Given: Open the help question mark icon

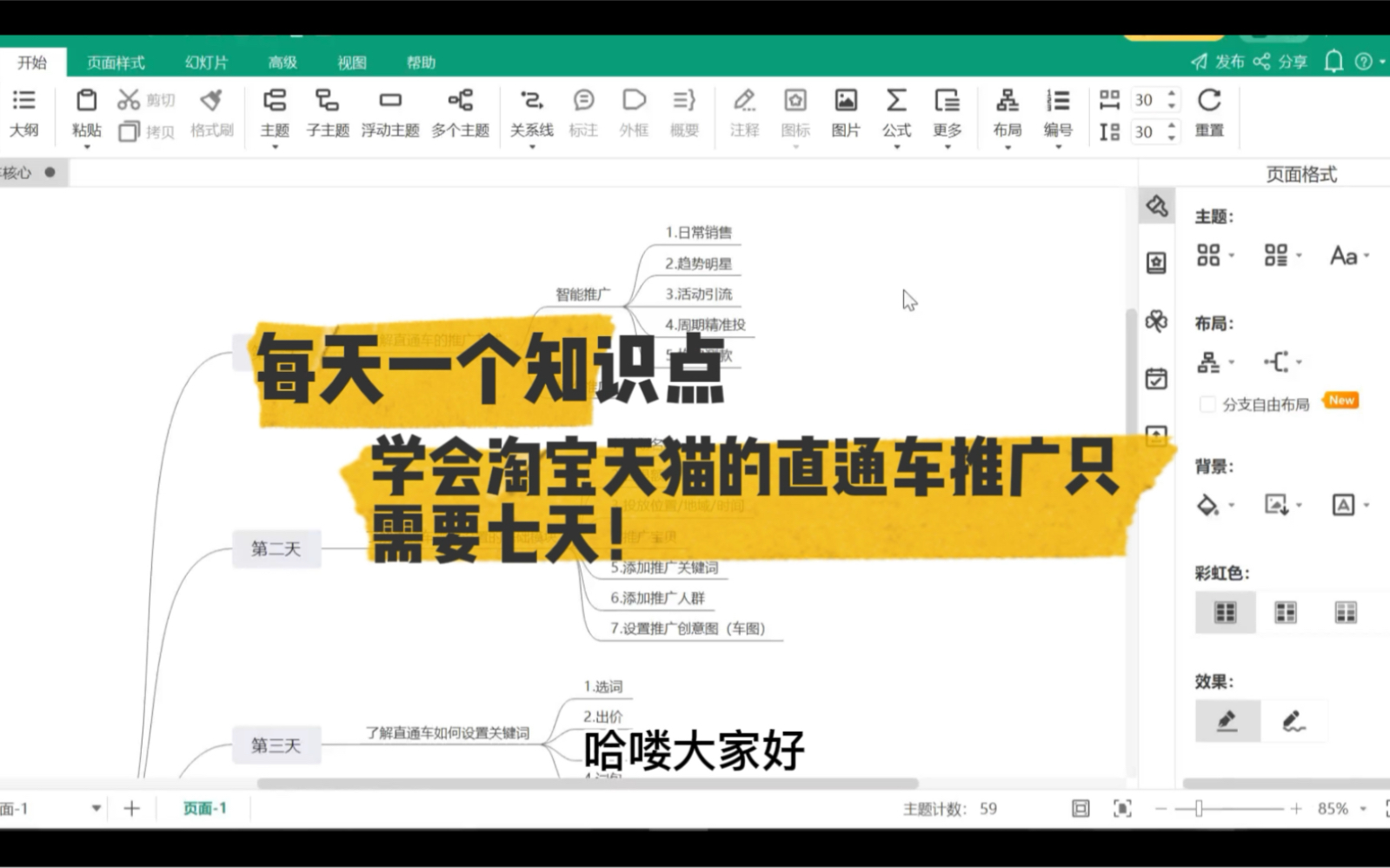Looking at the screenshot, I should [1364, 61].
